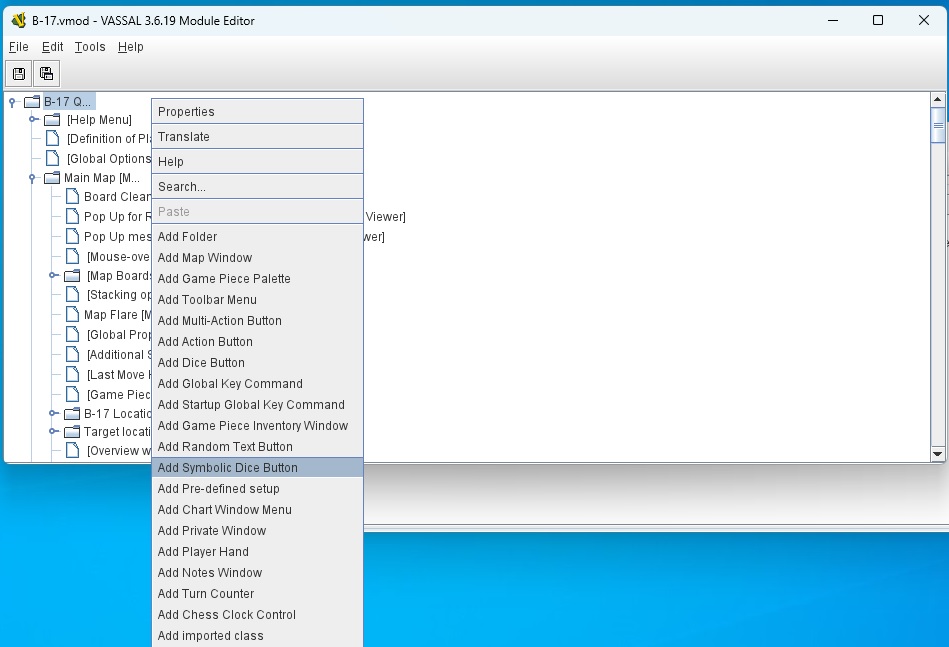
Task: Expand the [Map Boards tree node
Action: 53,275
